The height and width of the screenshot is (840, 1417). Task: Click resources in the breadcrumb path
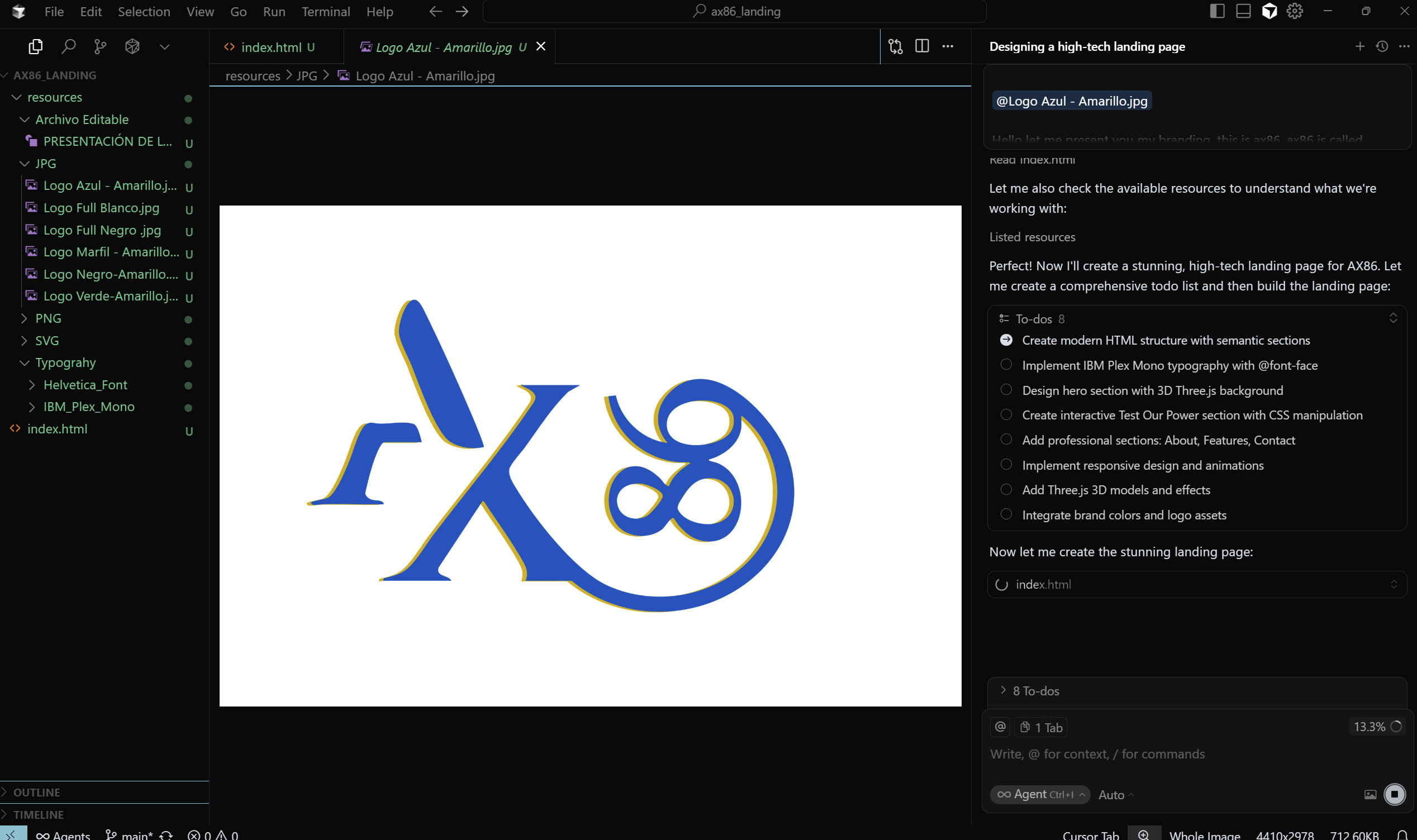(x=253, y=75)
